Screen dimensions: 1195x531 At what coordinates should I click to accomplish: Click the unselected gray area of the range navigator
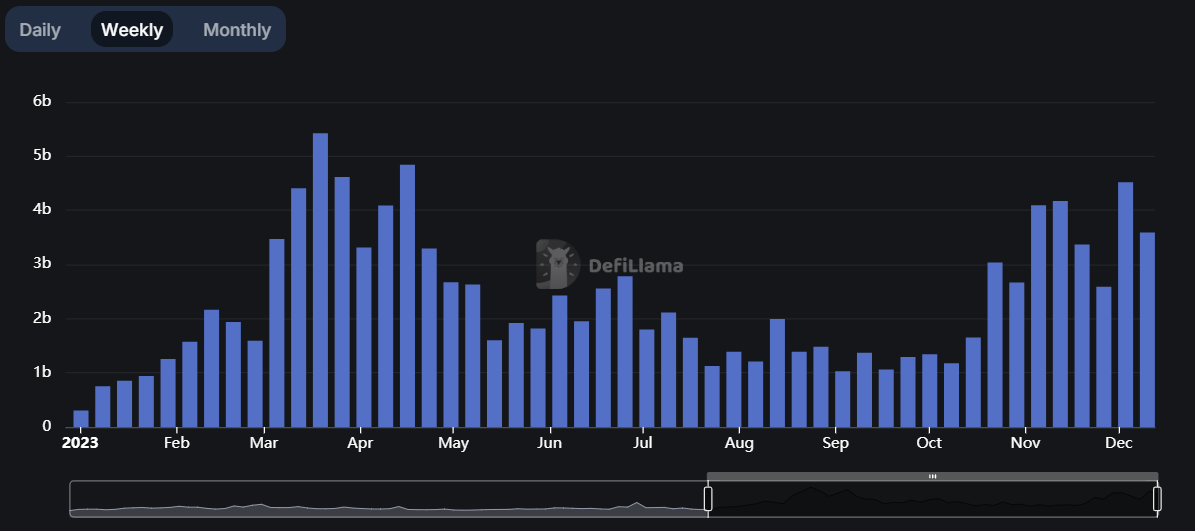pos(389,499)
